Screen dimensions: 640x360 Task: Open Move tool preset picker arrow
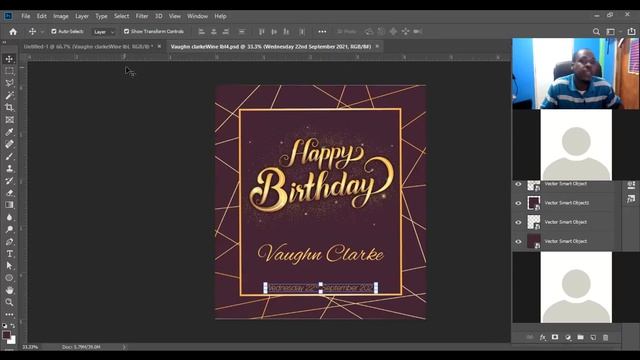pos(42,32)
